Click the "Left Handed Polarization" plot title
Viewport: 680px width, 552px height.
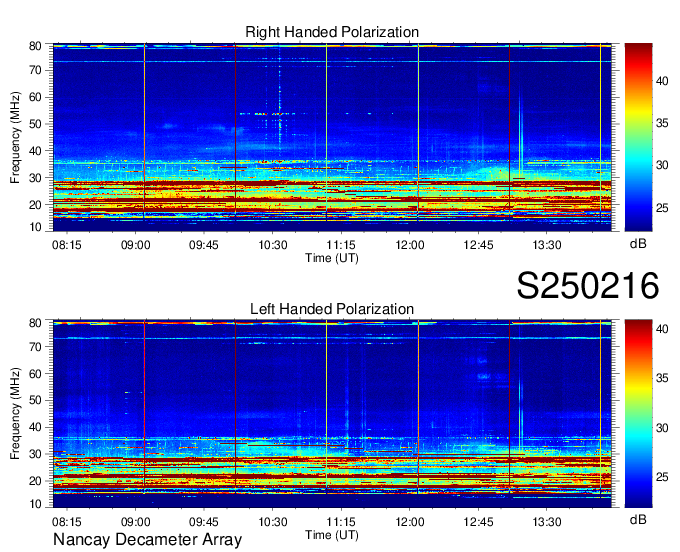pos(332,309)
